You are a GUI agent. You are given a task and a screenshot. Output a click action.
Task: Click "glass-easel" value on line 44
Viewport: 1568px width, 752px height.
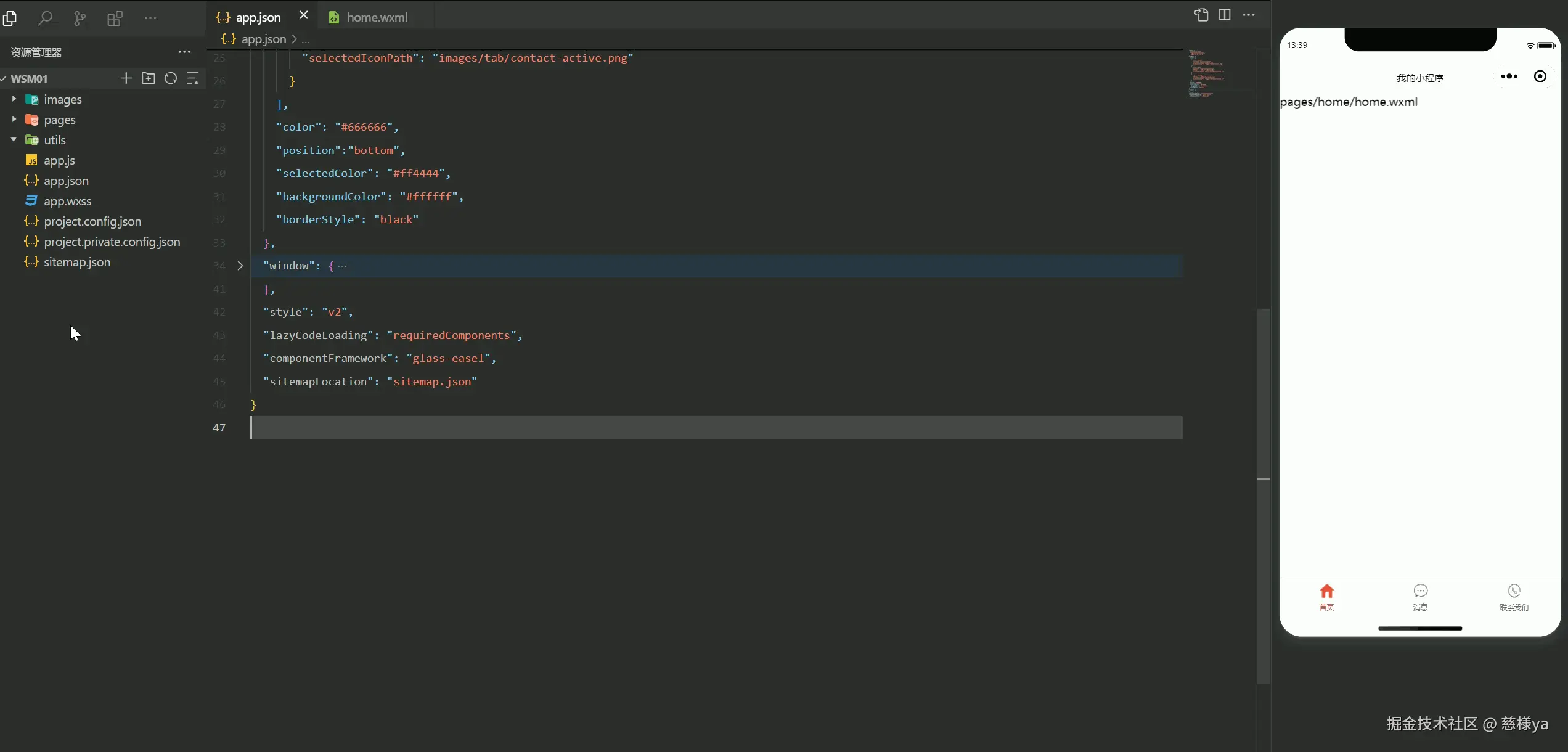[448, 358]
